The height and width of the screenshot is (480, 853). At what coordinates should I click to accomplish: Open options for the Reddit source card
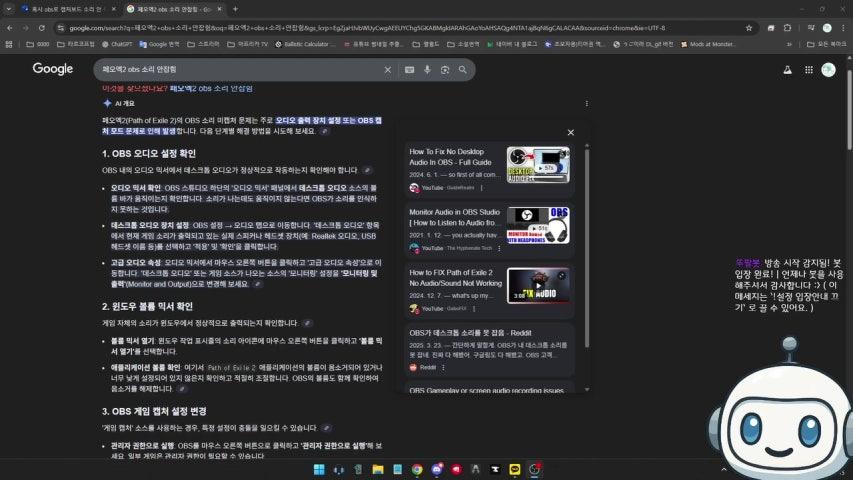pyautogui.click(x=443, y=367)
